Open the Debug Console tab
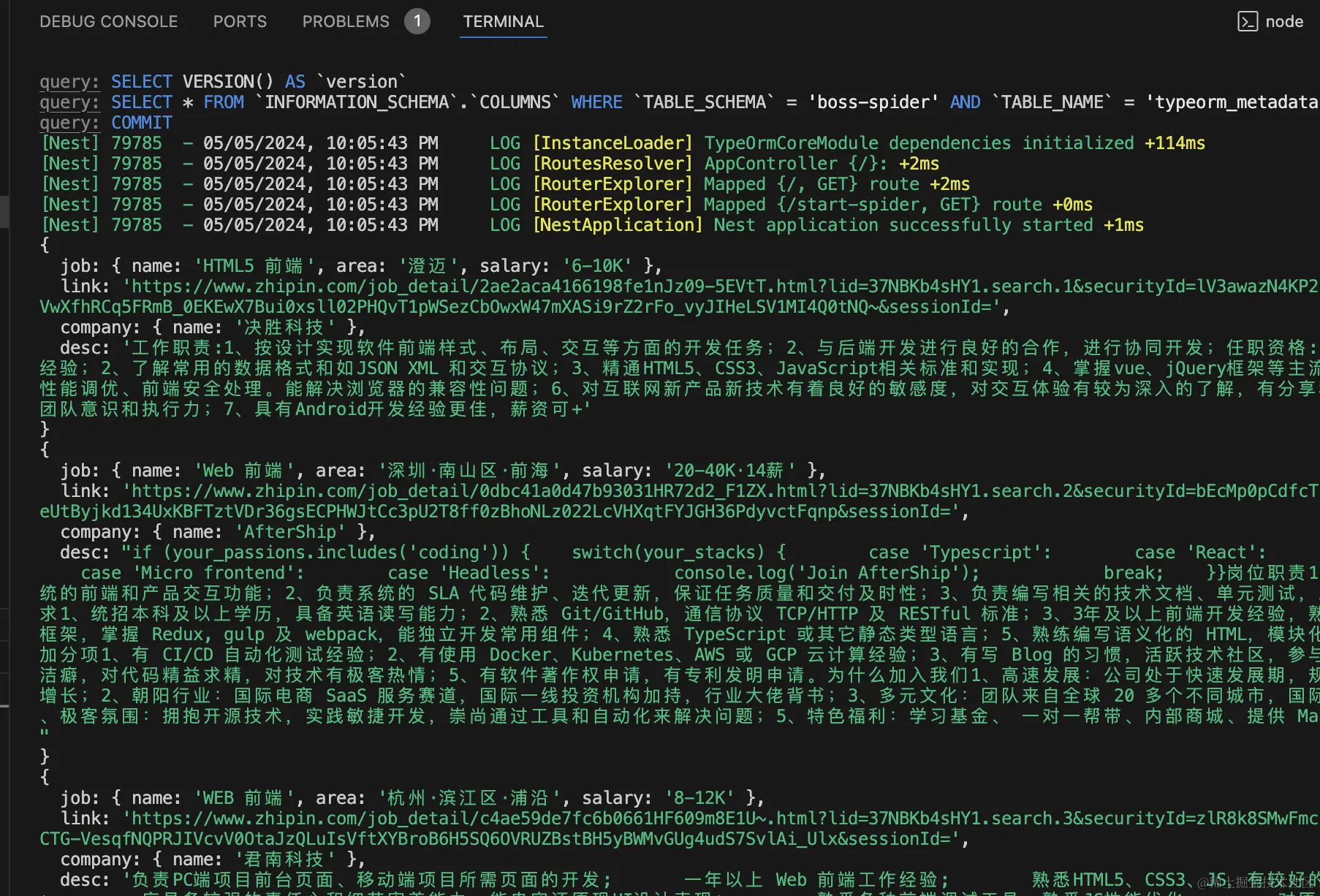 [x=108, y=21]
